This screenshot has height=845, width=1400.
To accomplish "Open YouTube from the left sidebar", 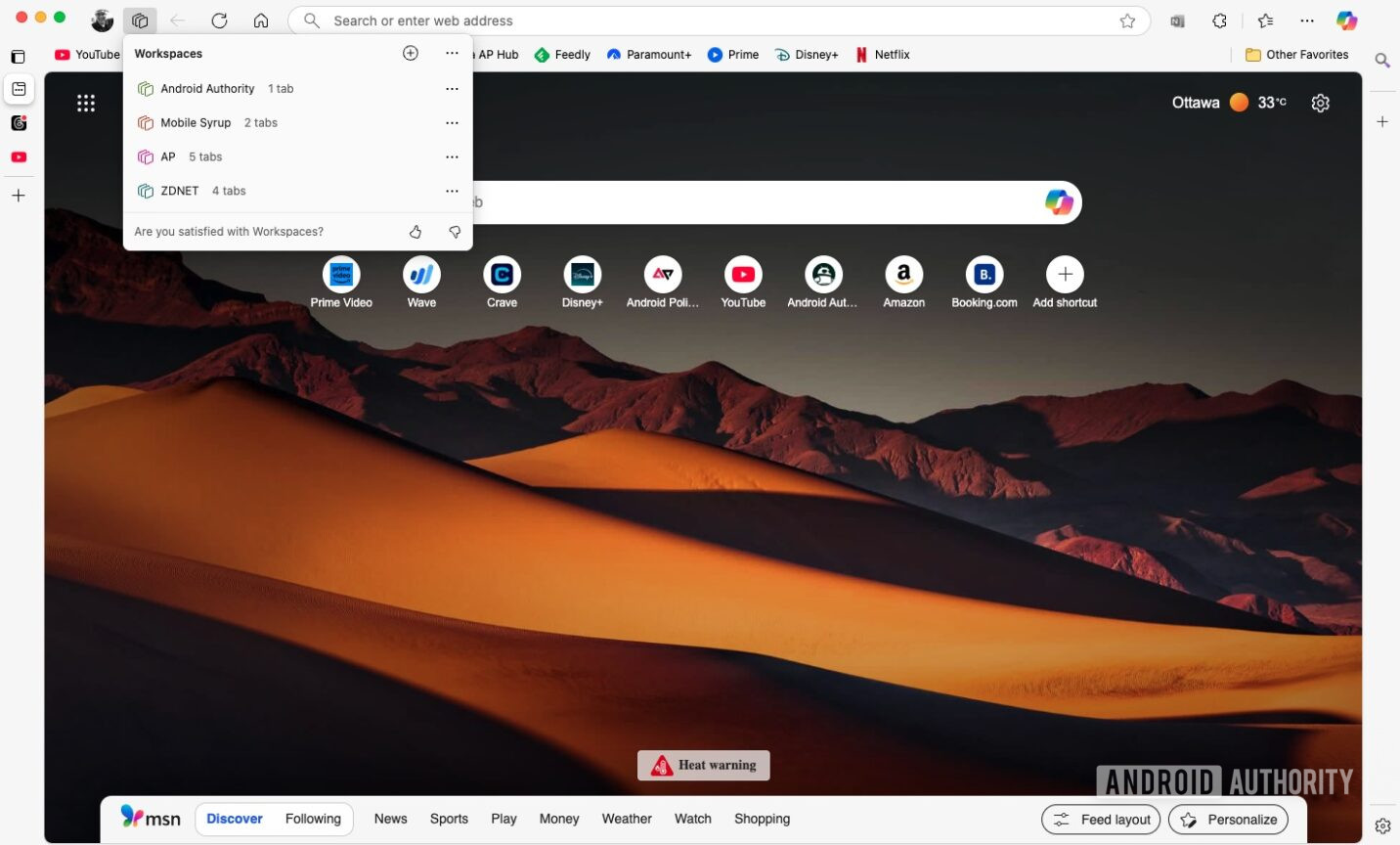I will point(18,156).
